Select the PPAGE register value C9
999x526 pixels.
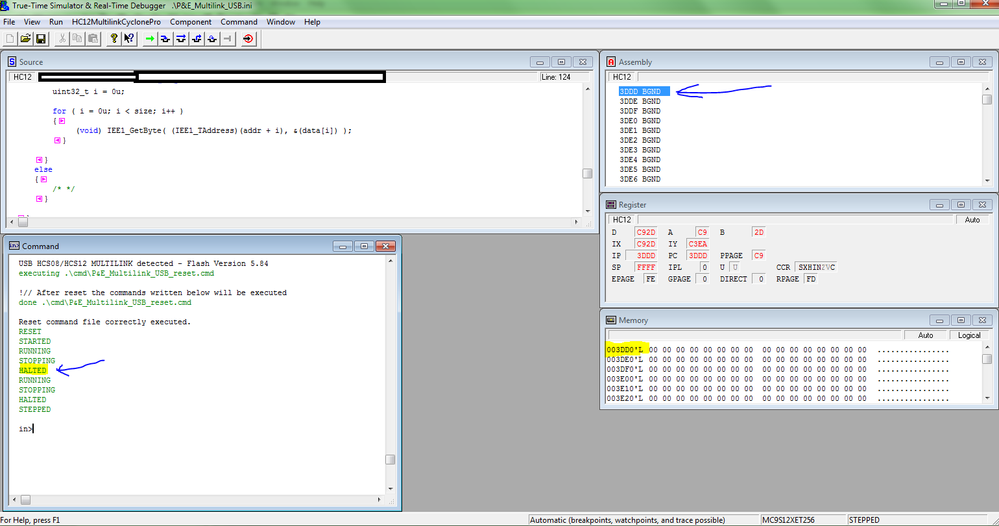pyautogui.click(x=758, y=255)
